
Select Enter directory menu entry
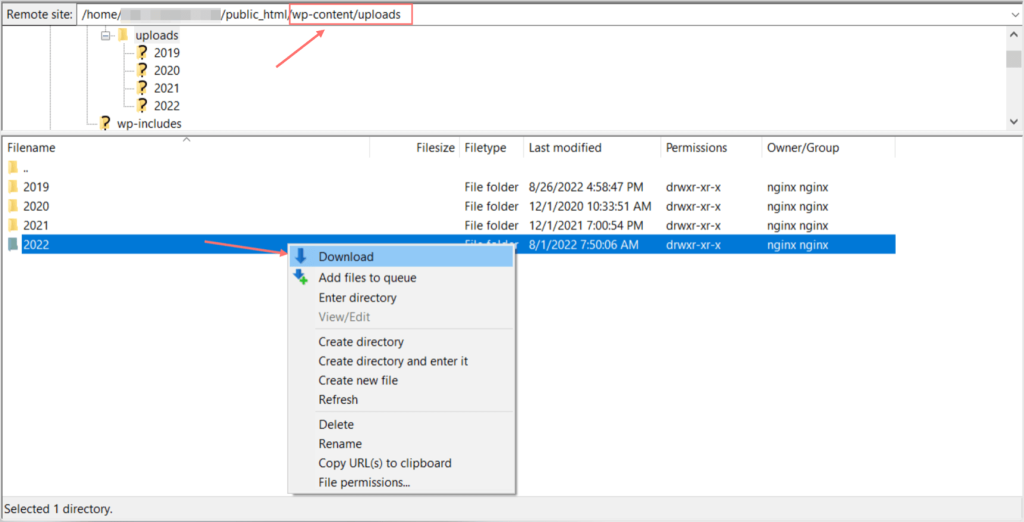(x=401, y=298)
